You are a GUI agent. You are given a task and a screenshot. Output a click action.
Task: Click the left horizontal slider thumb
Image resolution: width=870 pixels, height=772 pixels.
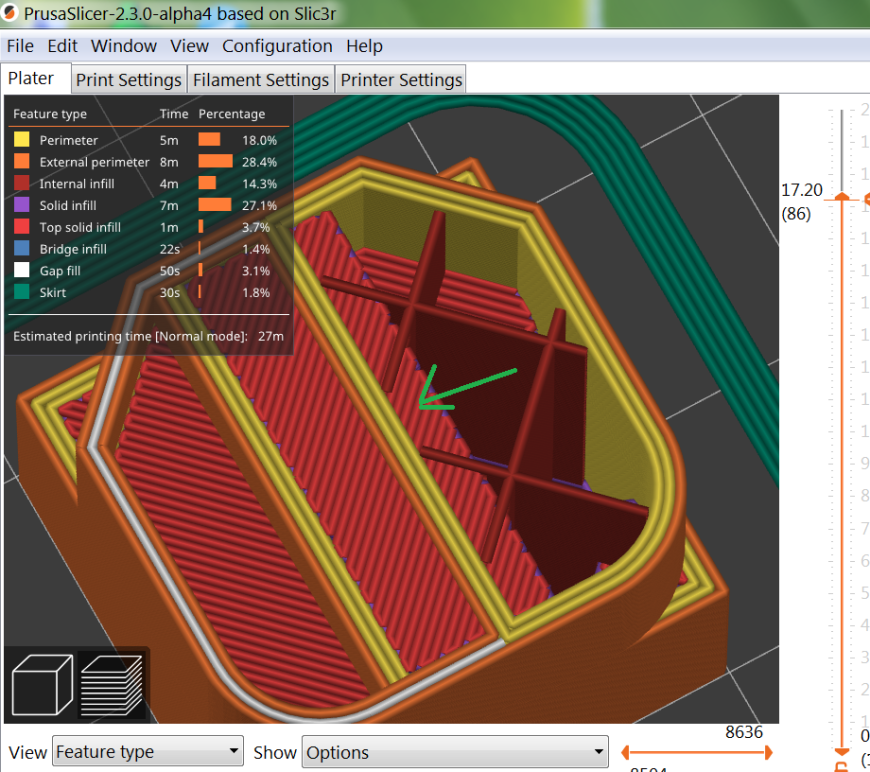pyautogui.click(x=625, y=753)
